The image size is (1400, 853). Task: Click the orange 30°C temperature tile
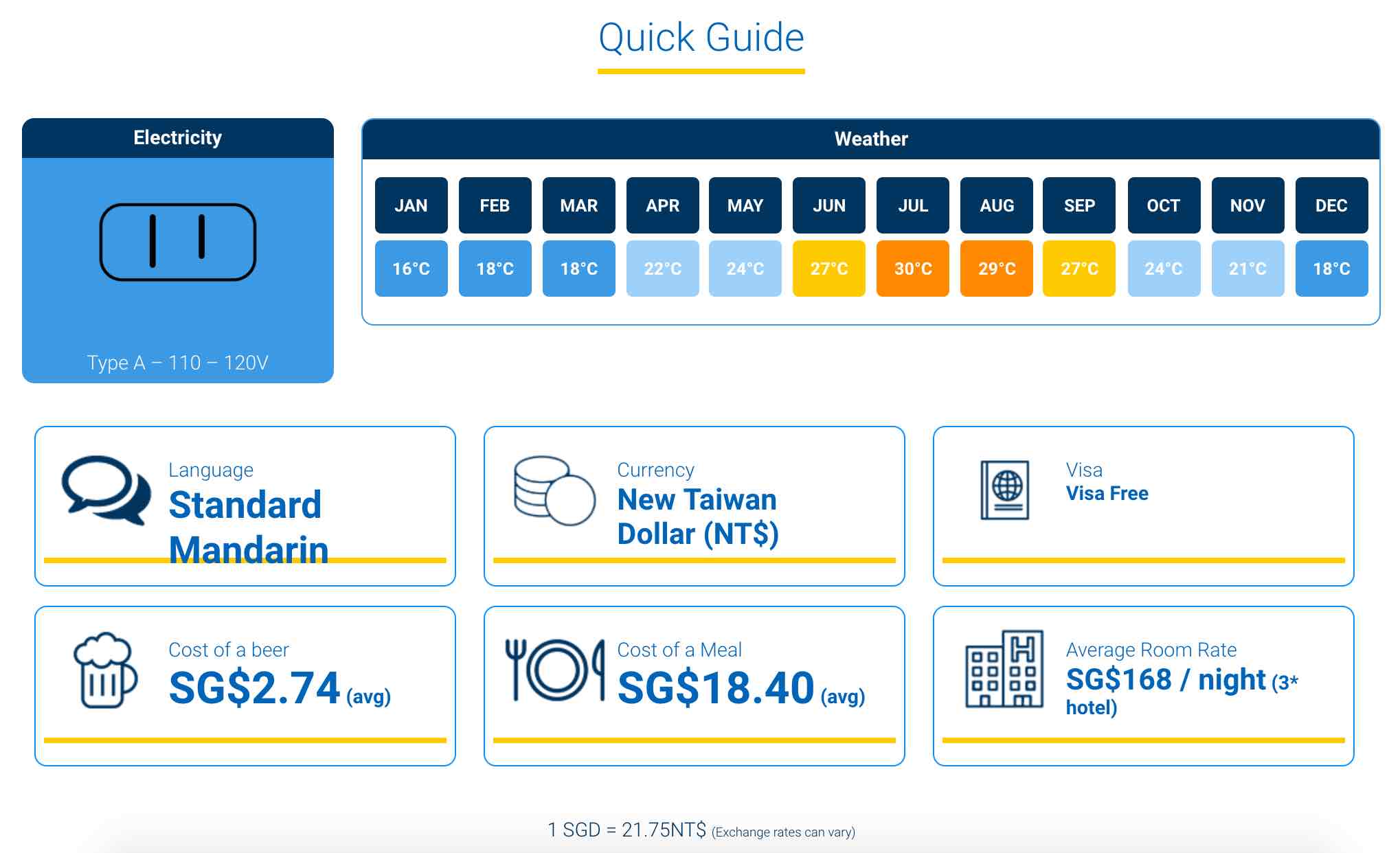[912, 269]
